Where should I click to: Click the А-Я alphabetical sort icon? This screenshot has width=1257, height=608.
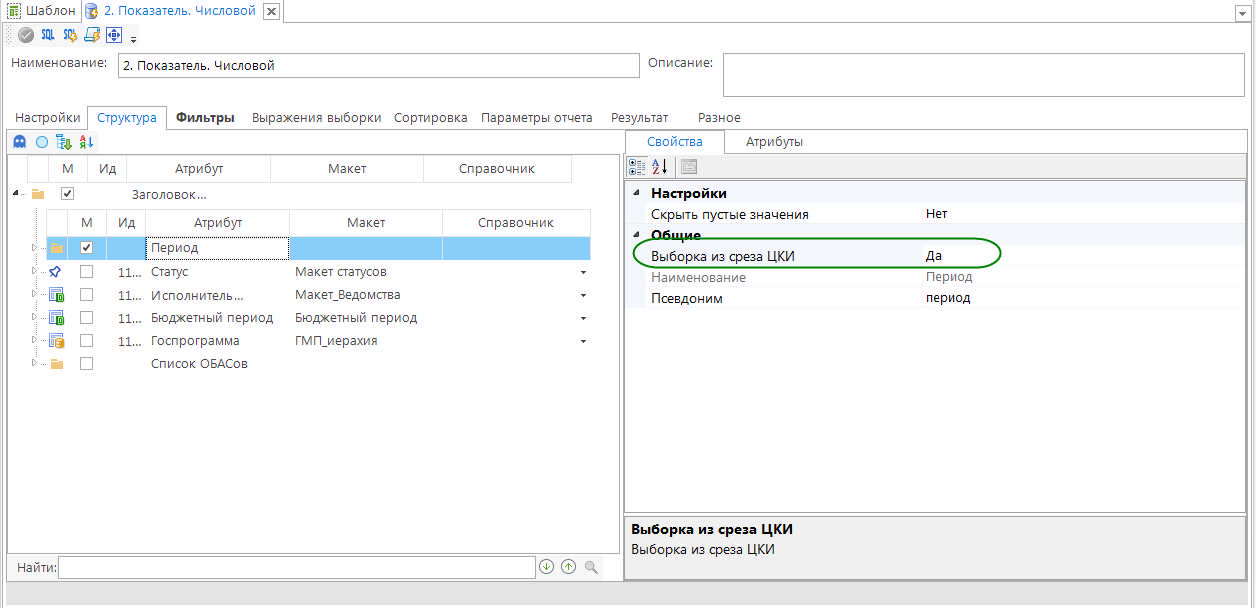[x=86, y=142]
